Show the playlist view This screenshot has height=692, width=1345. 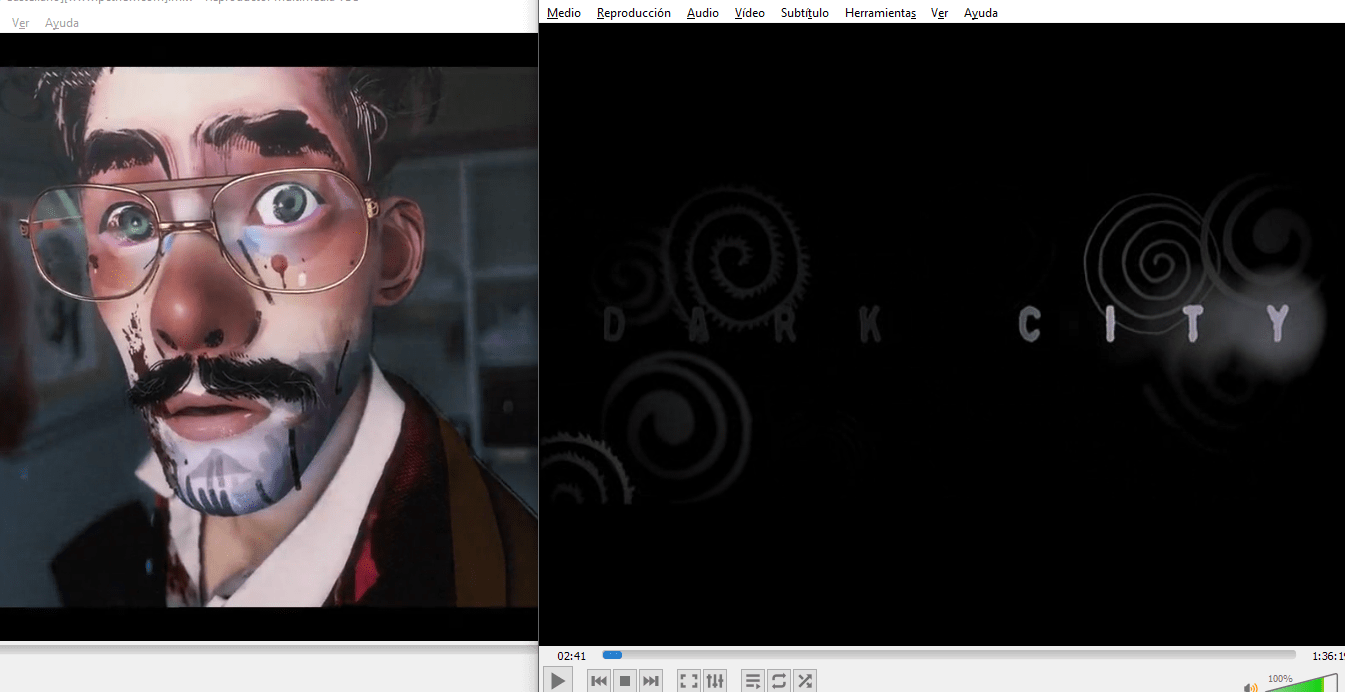753,681
